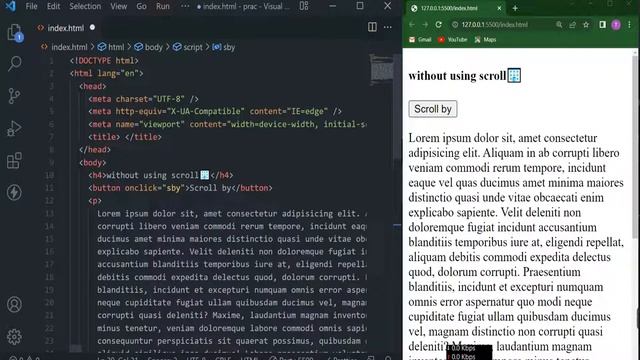
Task: Open the Run menu
Action: coord(163,6)
